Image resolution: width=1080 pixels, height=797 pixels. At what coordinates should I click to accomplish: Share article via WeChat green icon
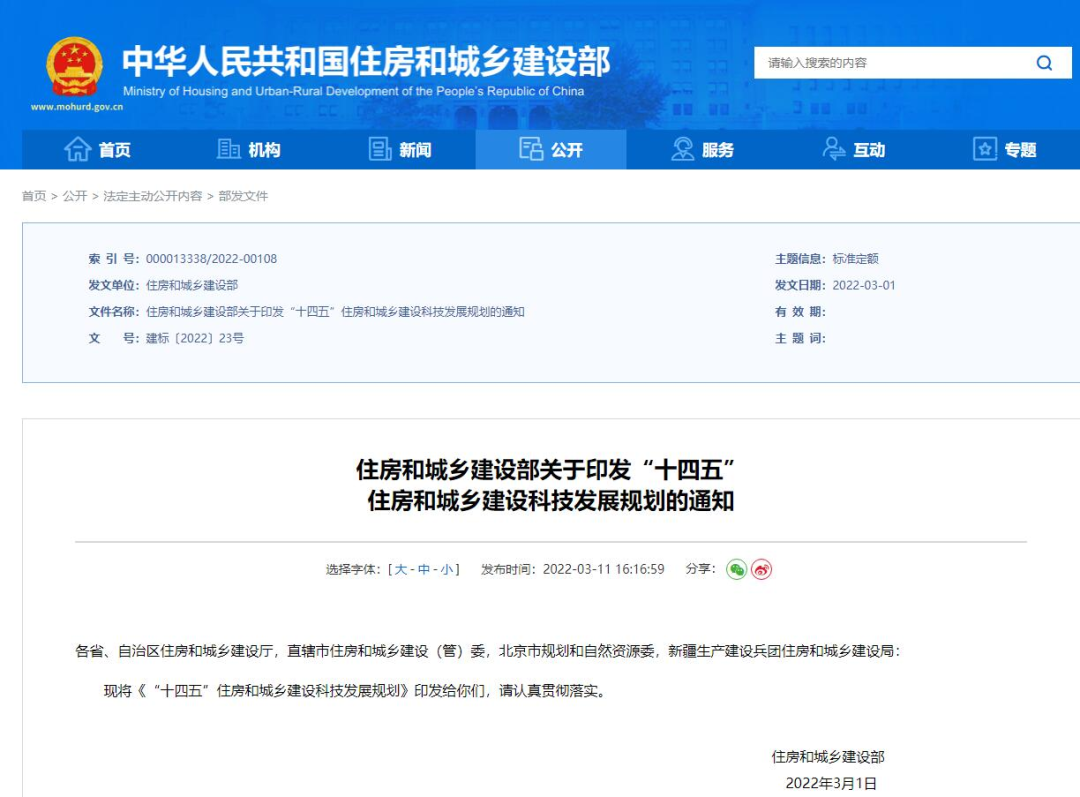737,569
